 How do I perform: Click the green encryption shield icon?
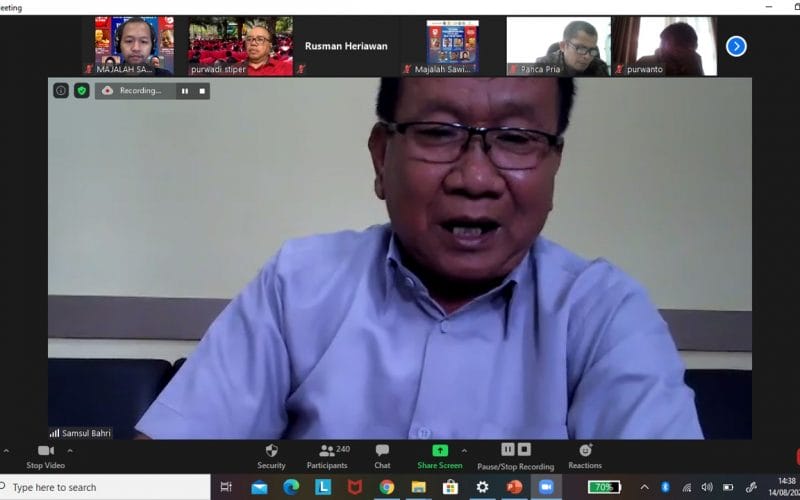pos(82,90)
